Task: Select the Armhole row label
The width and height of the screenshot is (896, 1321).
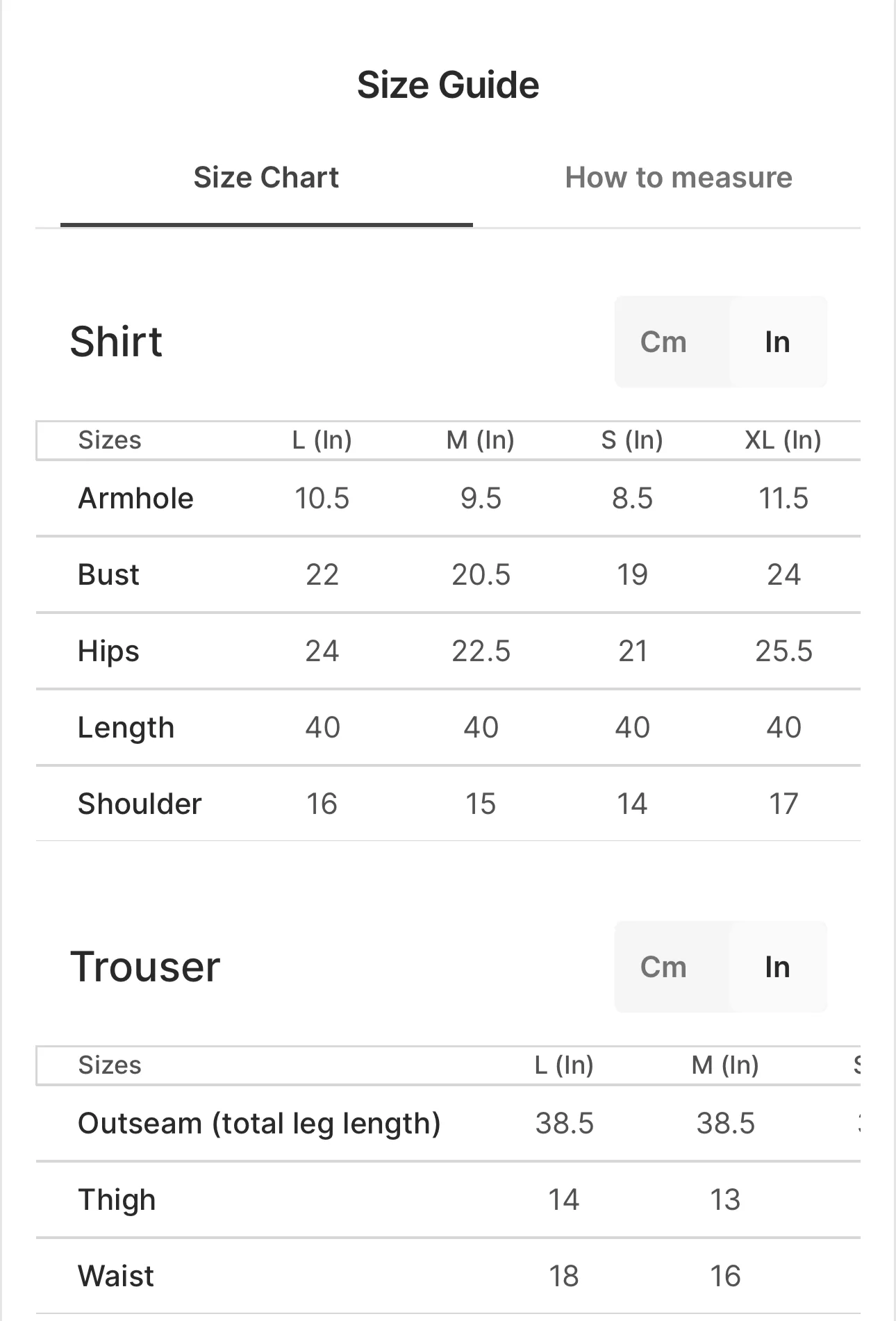Action: [135, 498]
